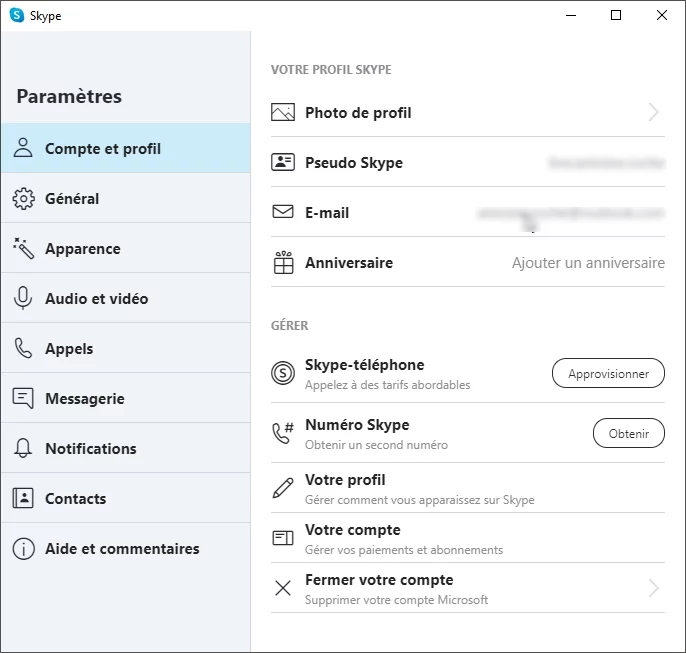Click the envelope icon for E-mail
Viewport: 686px width, 653px height.
(x=283, y=212)
